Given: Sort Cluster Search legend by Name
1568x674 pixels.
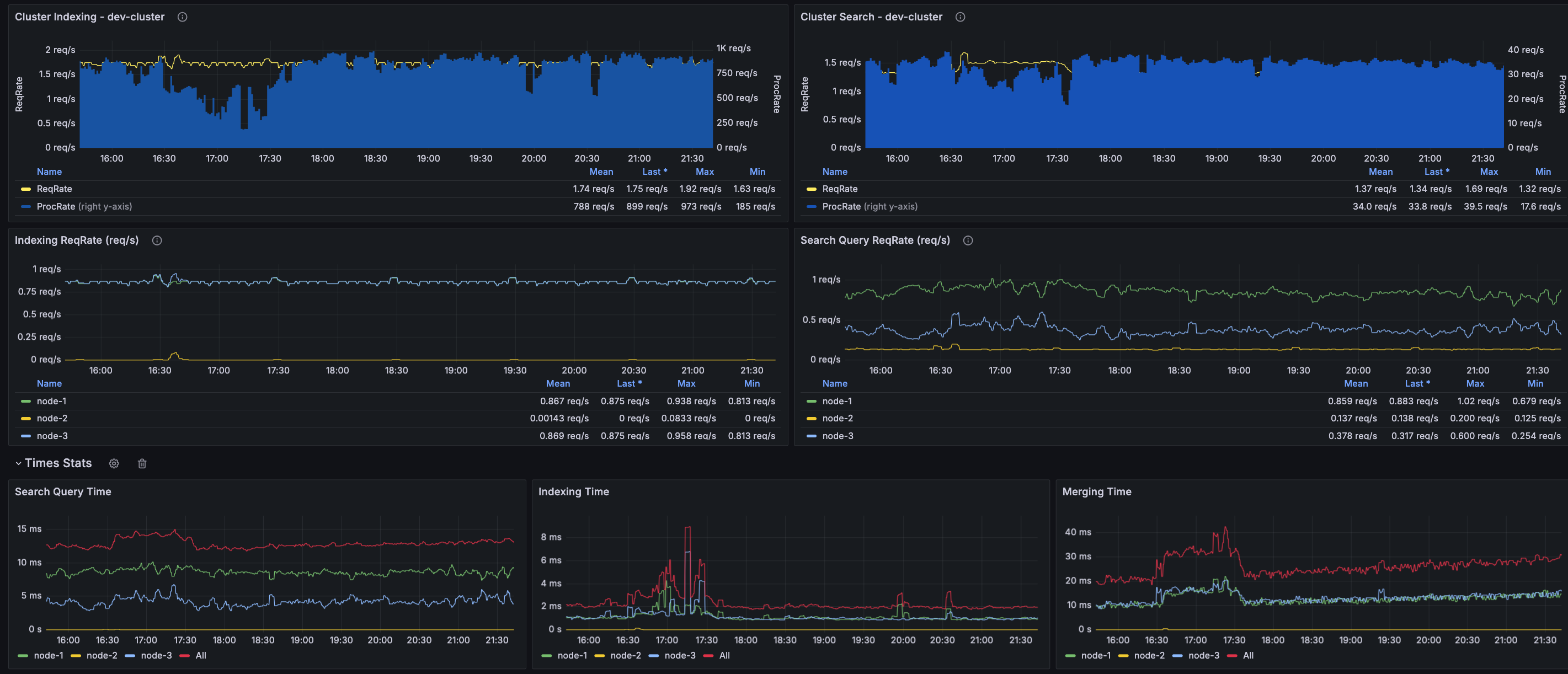Looking at the screenshot, I should [x=835, y=172].
